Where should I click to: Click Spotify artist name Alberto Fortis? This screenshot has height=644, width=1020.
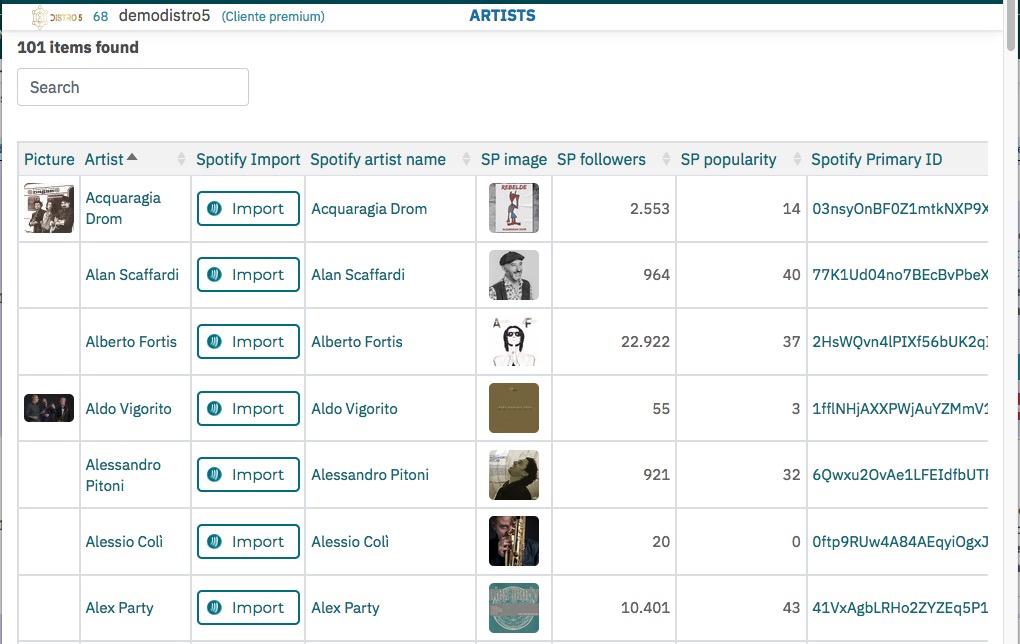click(x=356, y=342)
